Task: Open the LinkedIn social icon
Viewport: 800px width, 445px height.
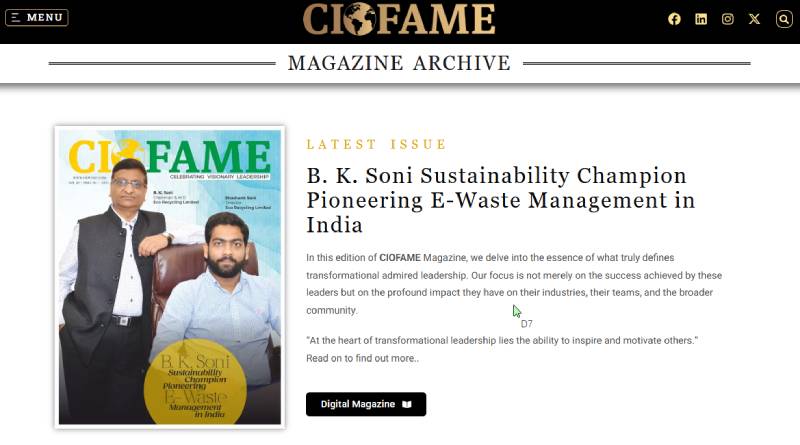Action: pos(701,19)
